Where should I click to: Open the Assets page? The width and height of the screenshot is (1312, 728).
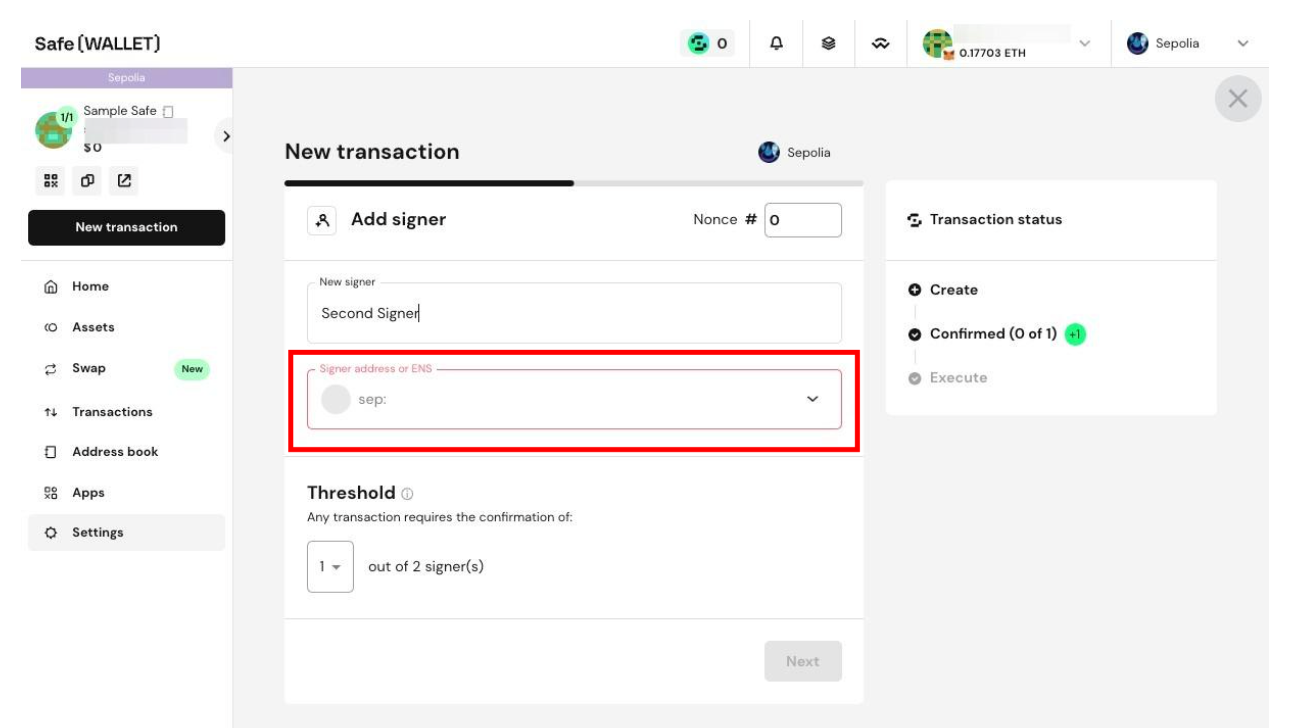click(x=126, y=327)
